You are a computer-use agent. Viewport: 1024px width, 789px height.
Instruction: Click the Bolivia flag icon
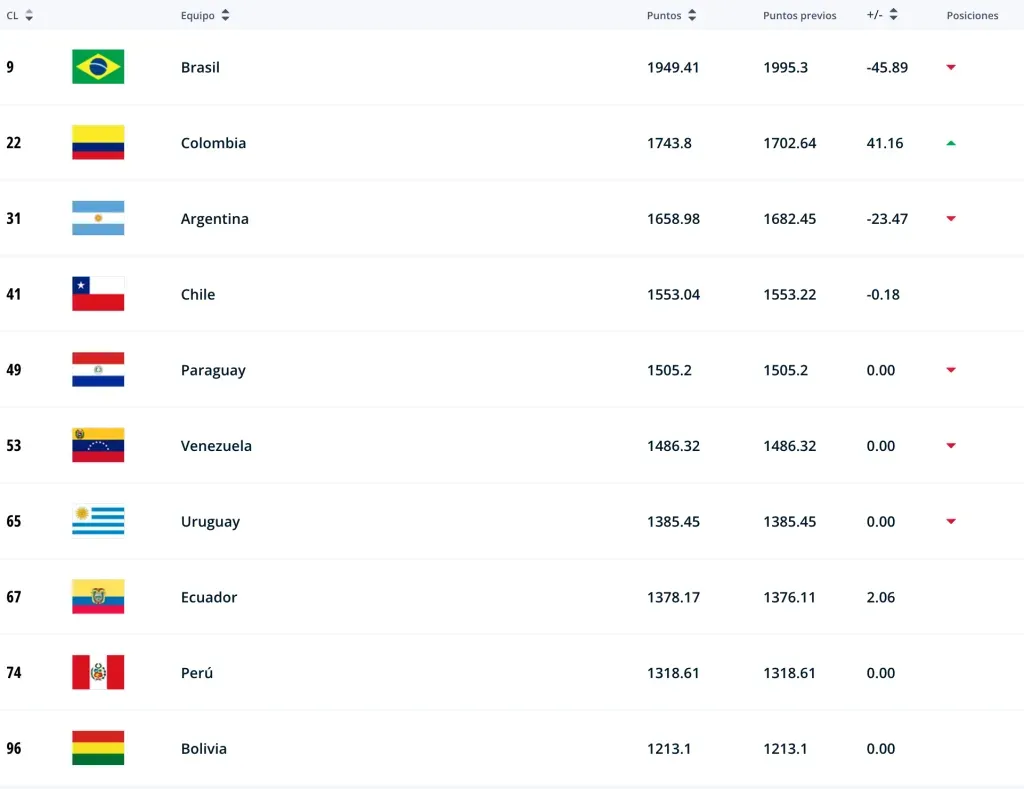coord(98,748)
